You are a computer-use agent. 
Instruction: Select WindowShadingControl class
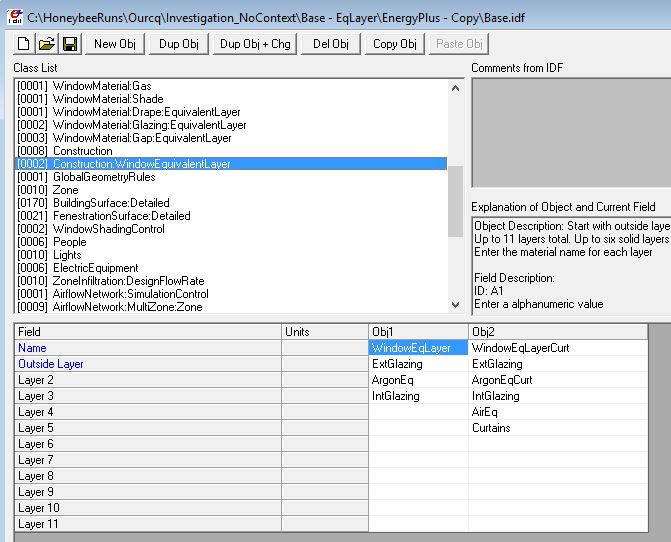(231, 229)
